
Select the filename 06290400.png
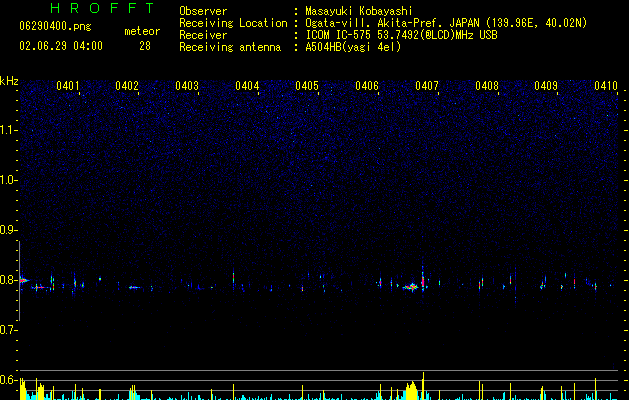[55, 27]
